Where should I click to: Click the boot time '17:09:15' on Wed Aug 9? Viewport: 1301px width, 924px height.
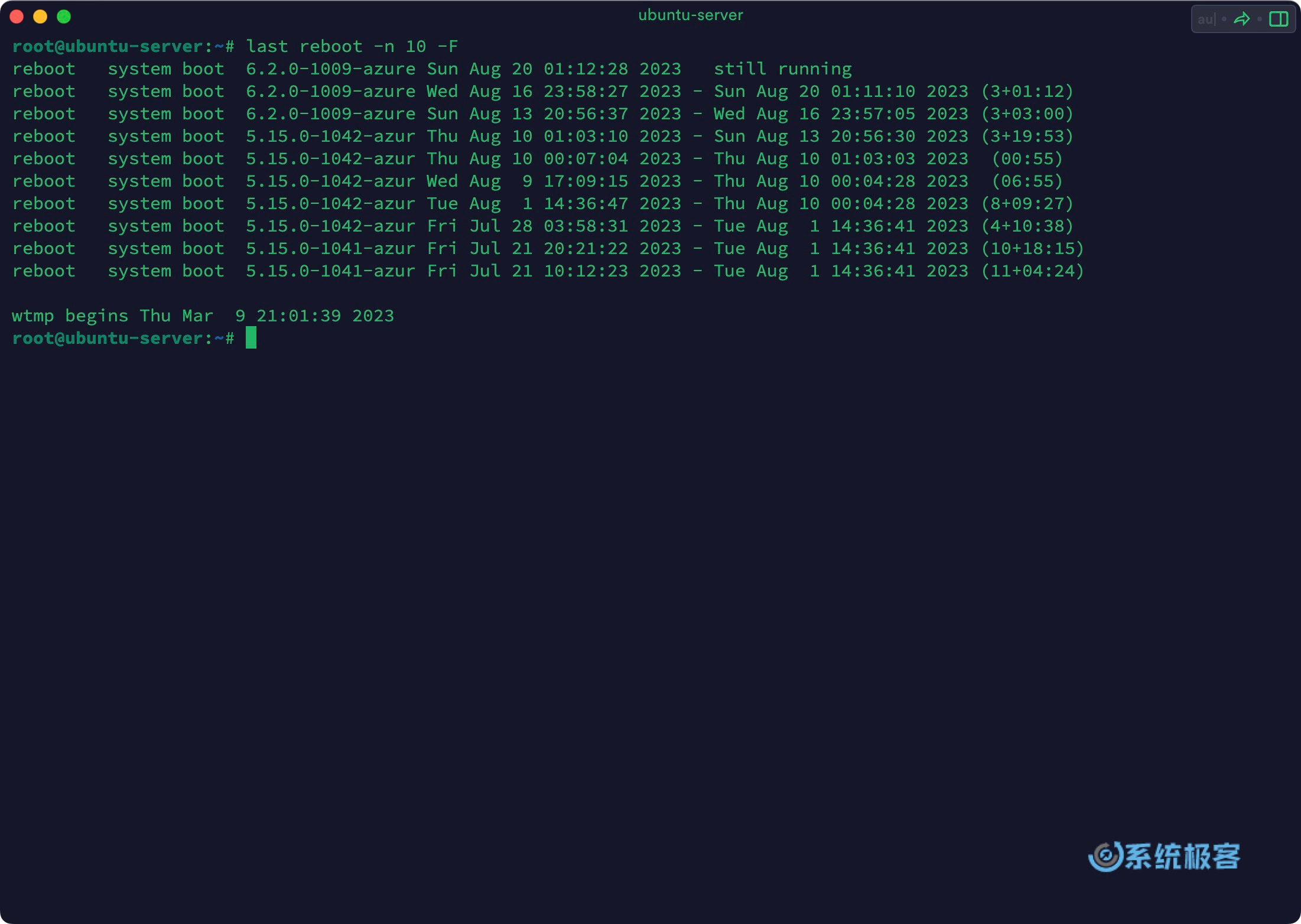pyautogui.click(x=586, y=181)
